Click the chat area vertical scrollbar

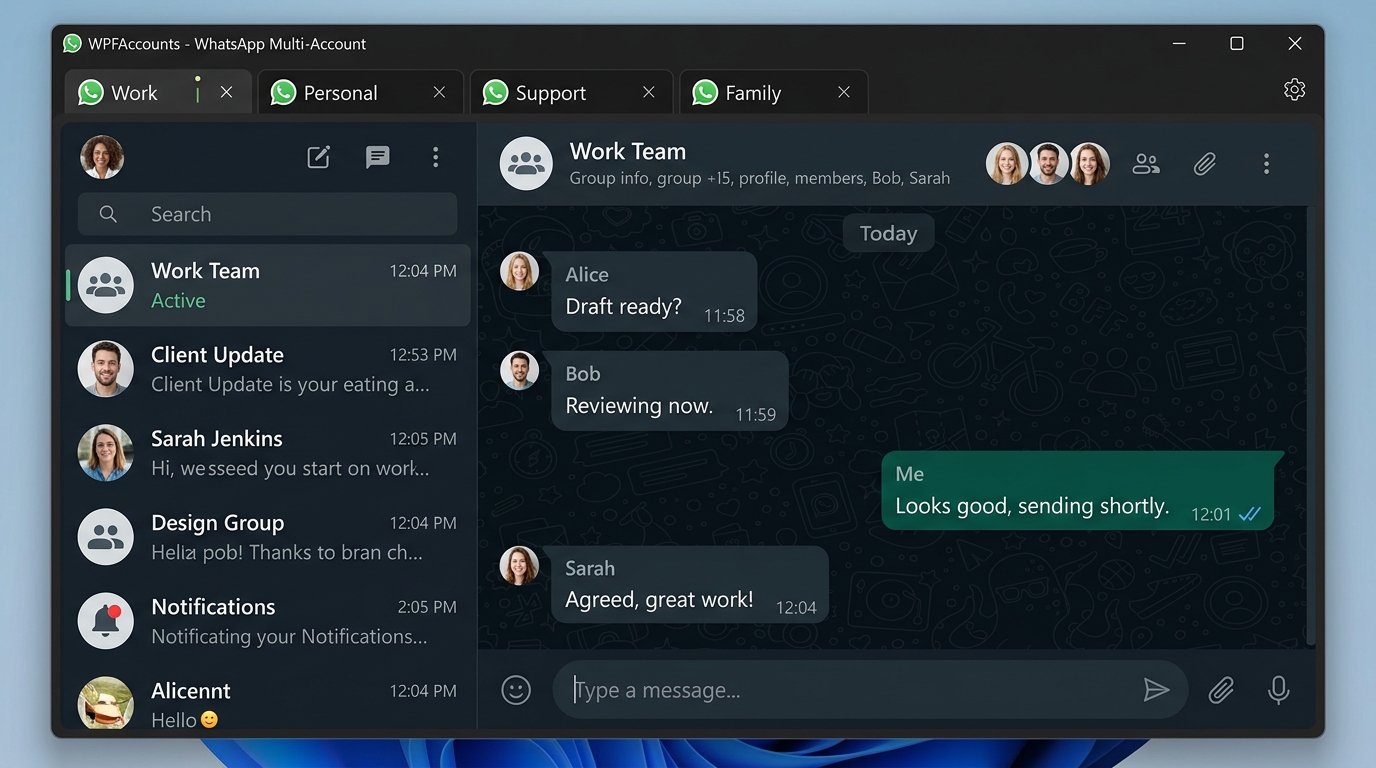pyautogui.click(x=1311, y=426)
